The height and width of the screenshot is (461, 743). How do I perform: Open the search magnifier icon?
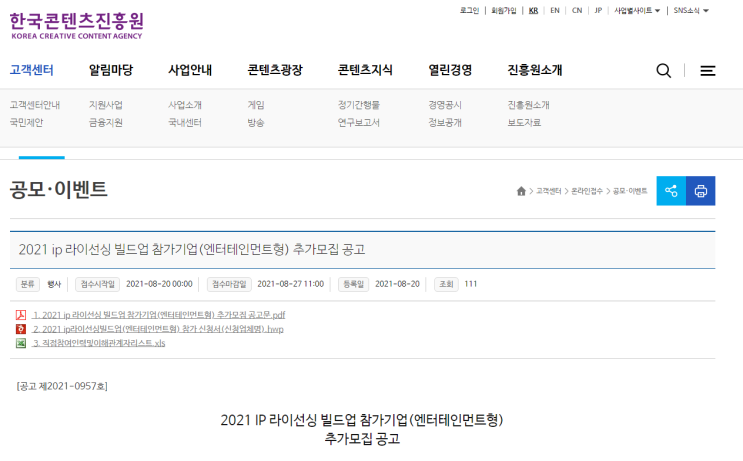[663, 71]
